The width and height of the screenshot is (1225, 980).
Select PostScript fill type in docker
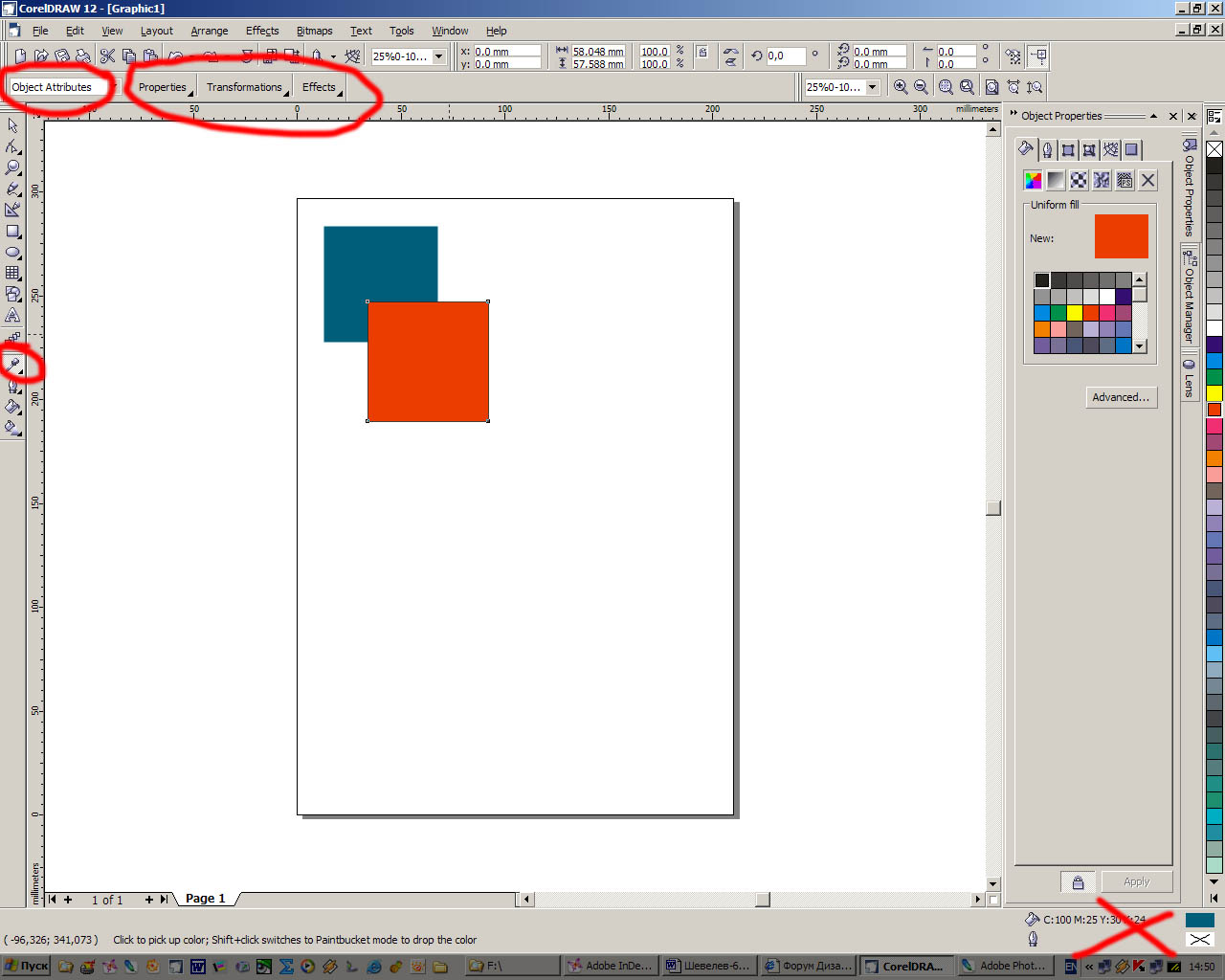1125,180
